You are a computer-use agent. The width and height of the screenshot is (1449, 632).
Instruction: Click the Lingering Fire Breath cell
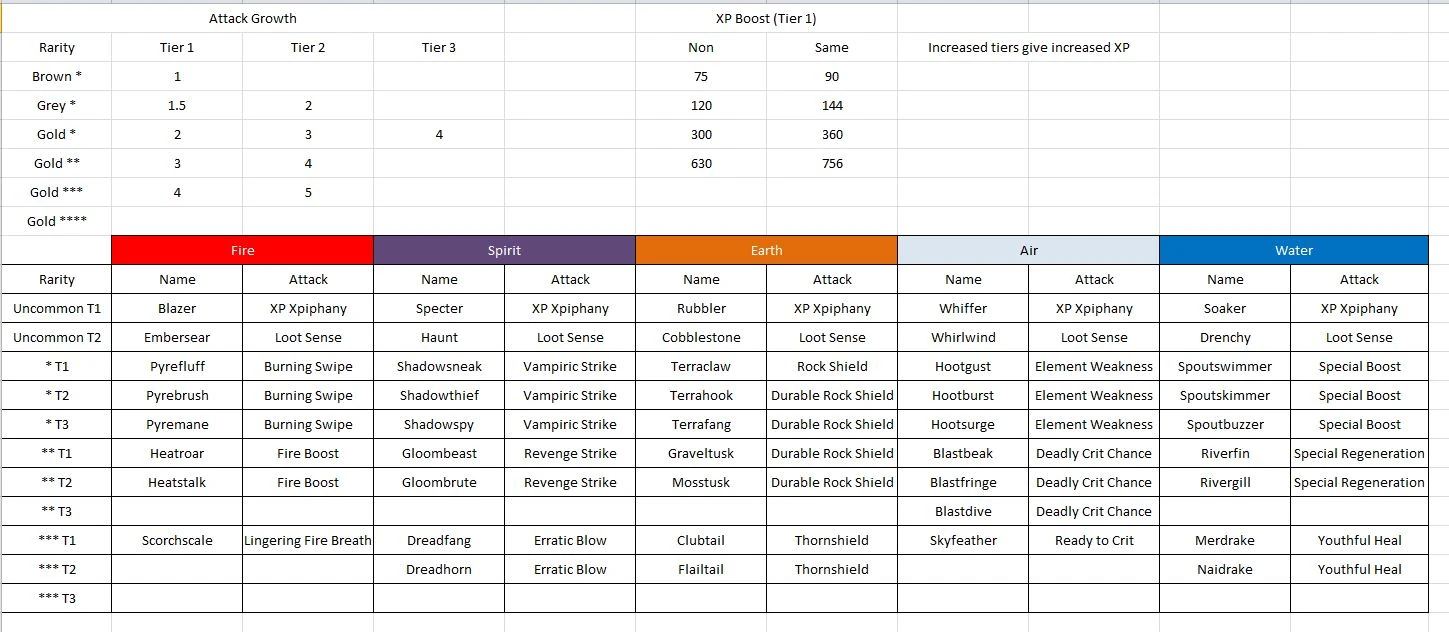click(308, 541)
